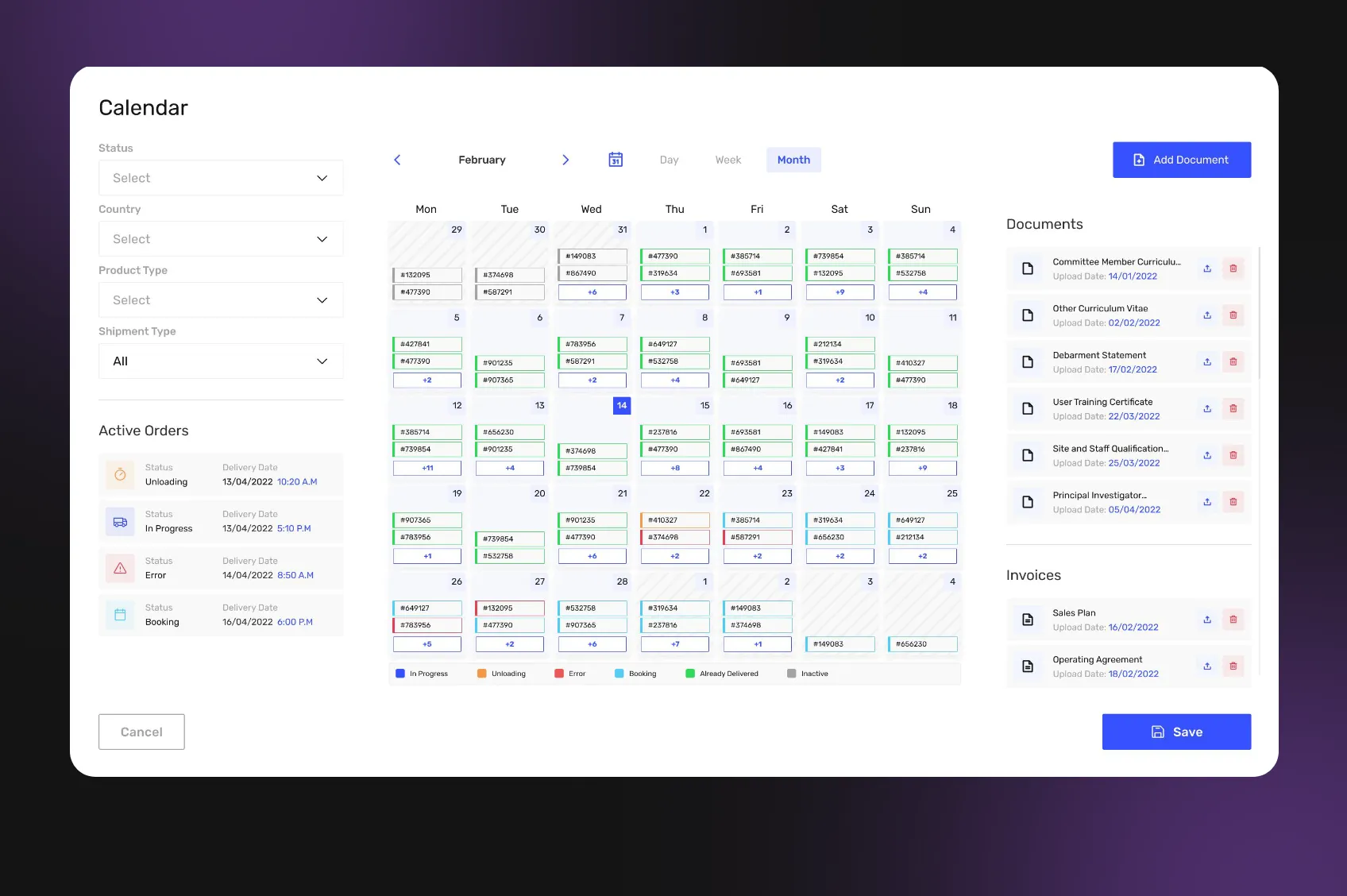Open the calendar date picker icon

click(x=616, y=160)
